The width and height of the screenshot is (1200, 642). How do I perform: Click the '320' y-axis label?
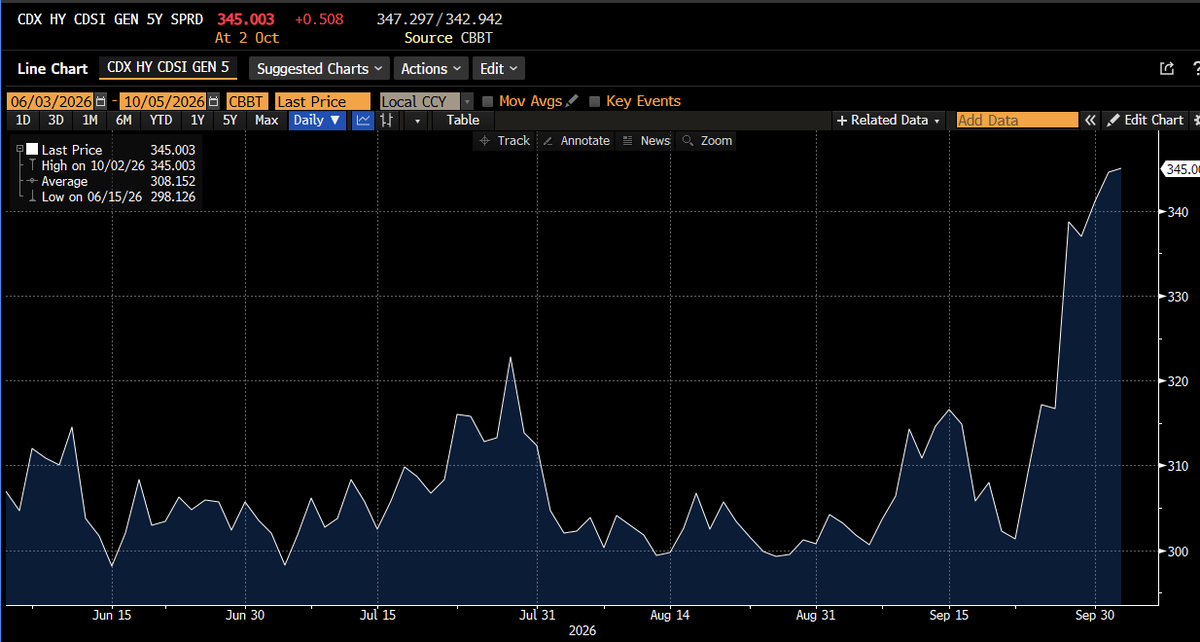1176,381
